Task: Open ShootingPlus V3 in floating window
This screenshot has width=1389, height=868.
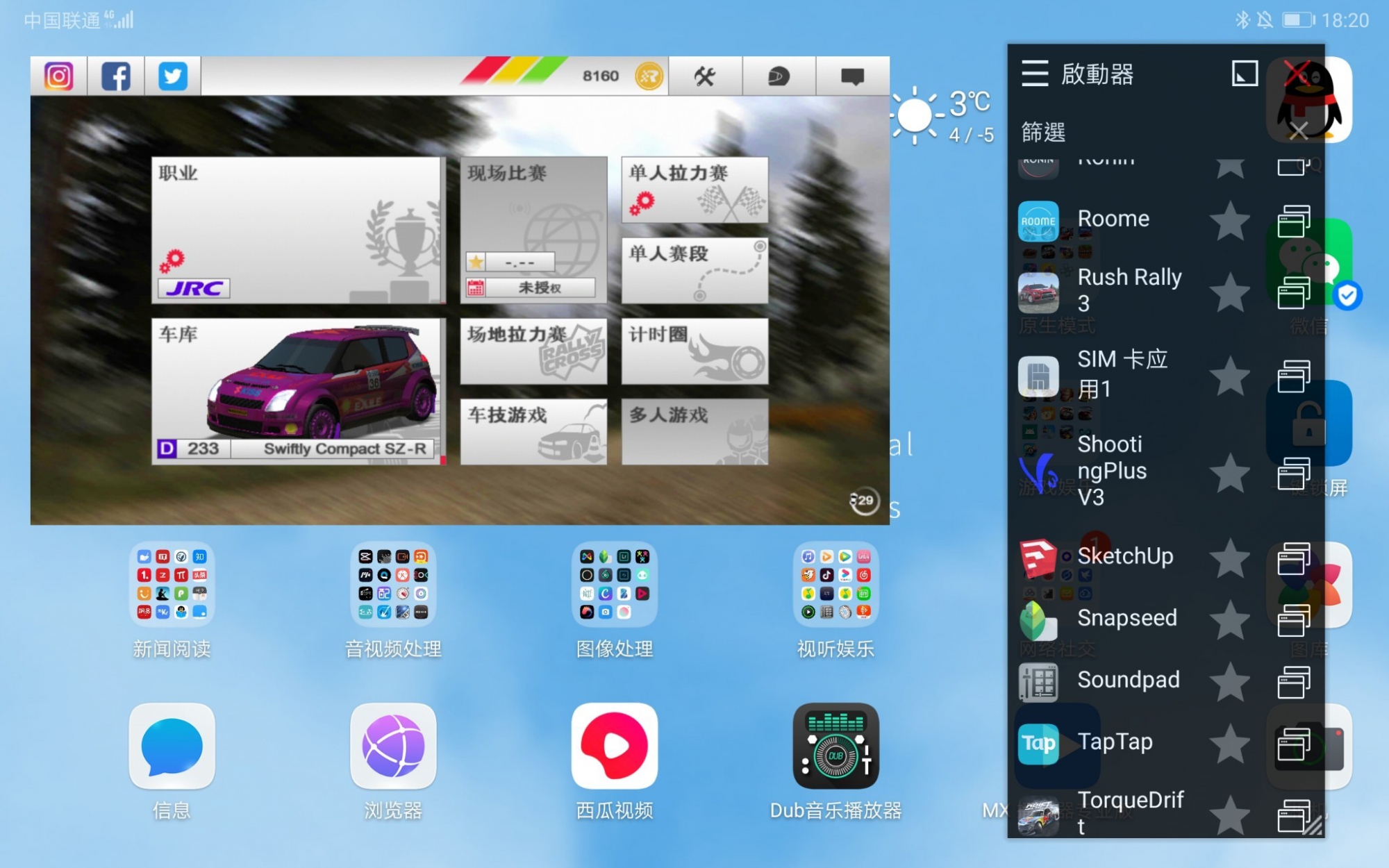Action: click(1294, 473)
